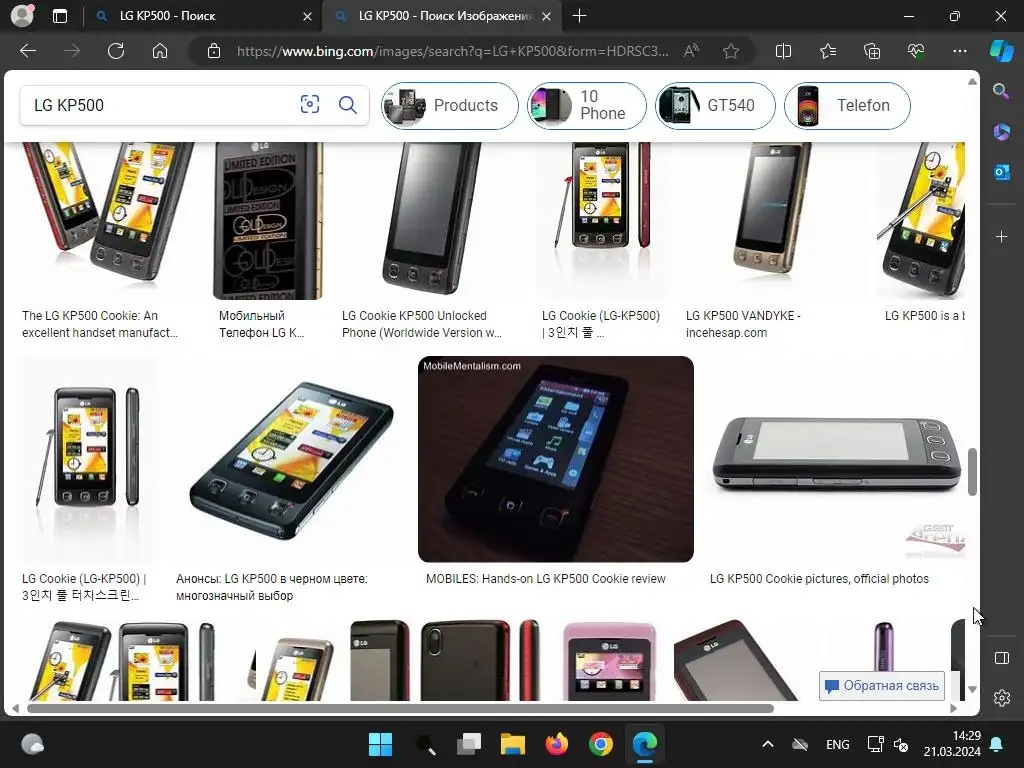
Task: Open a new browser tab
Action: [x=579, y=16]
